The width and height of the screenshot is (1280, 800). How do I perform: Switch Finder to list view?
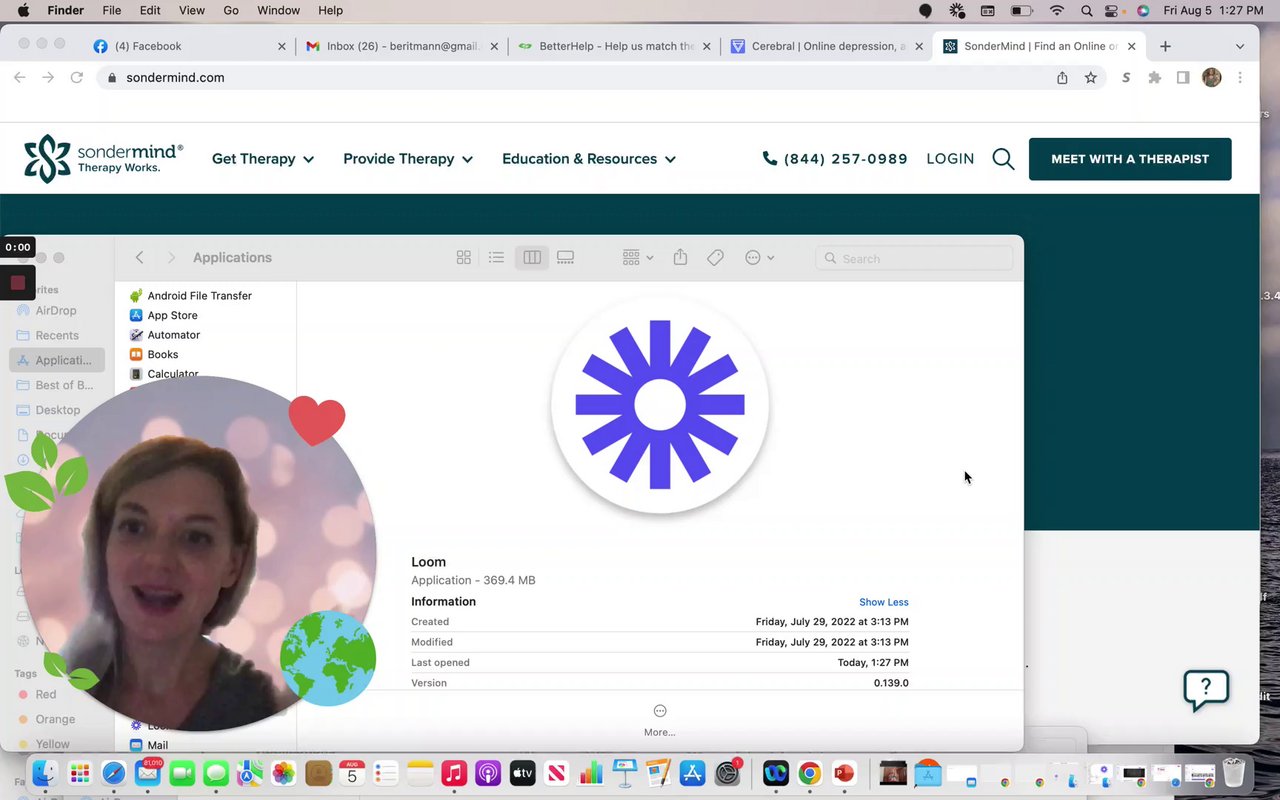click(496, 258)
